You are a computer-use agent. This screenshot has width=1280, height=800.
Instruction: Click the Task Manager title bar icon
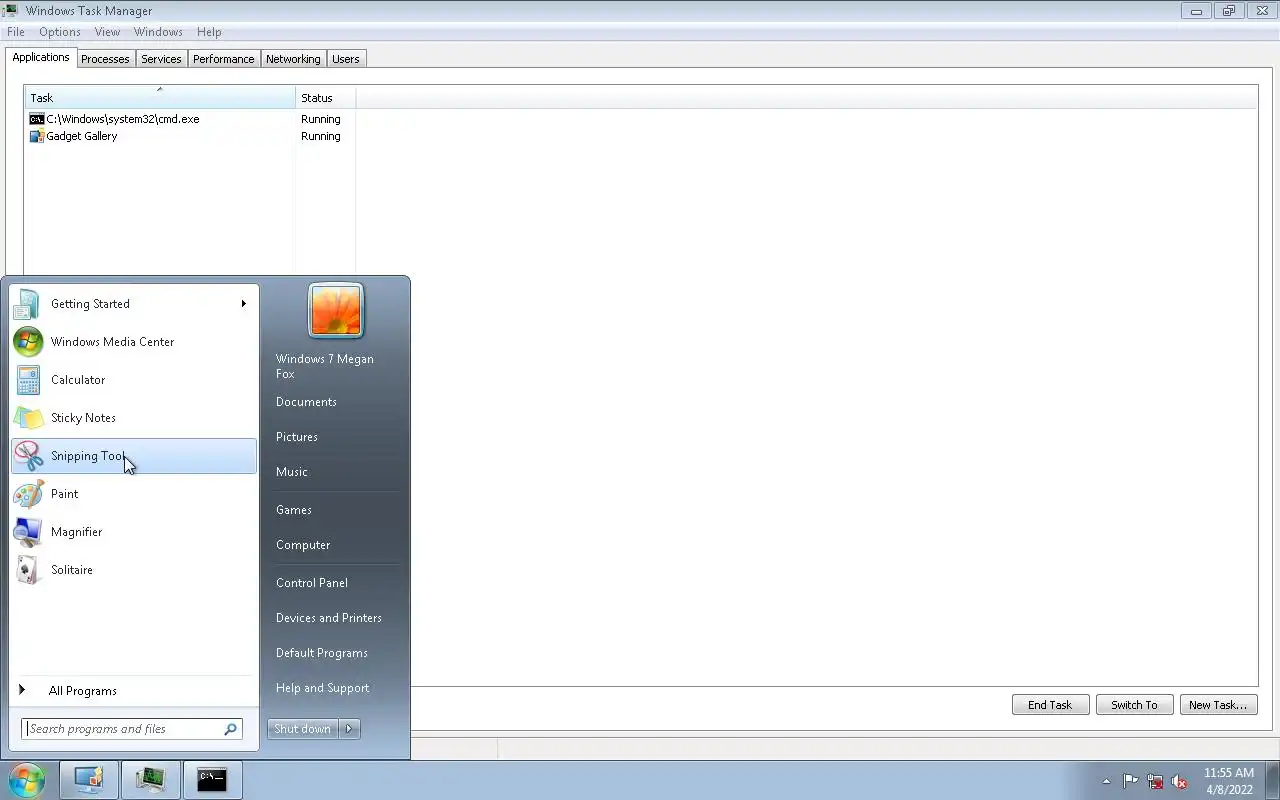[x=10, y=11]
